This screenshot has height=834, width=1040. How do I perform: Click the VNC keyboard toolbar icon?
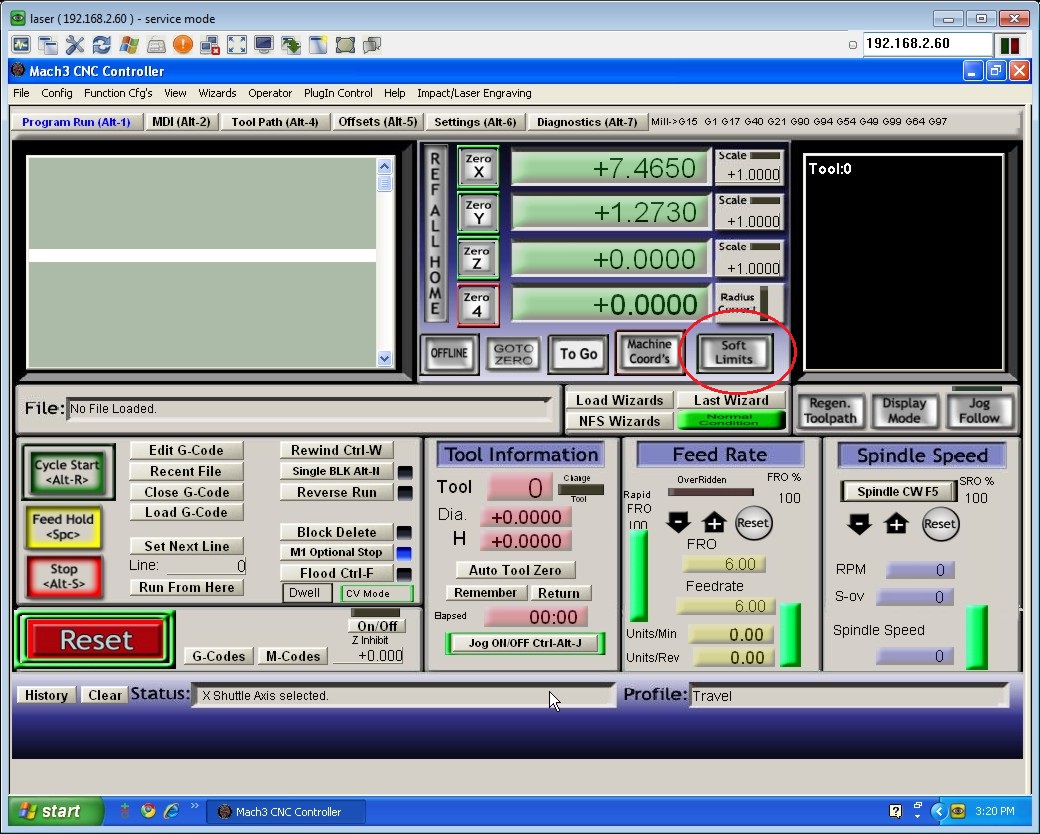156,44
